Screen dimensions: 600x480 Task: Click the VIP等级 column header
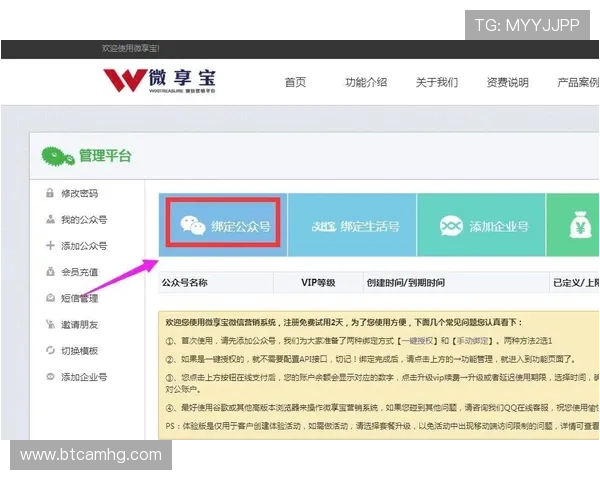click(x=318, y=283)
